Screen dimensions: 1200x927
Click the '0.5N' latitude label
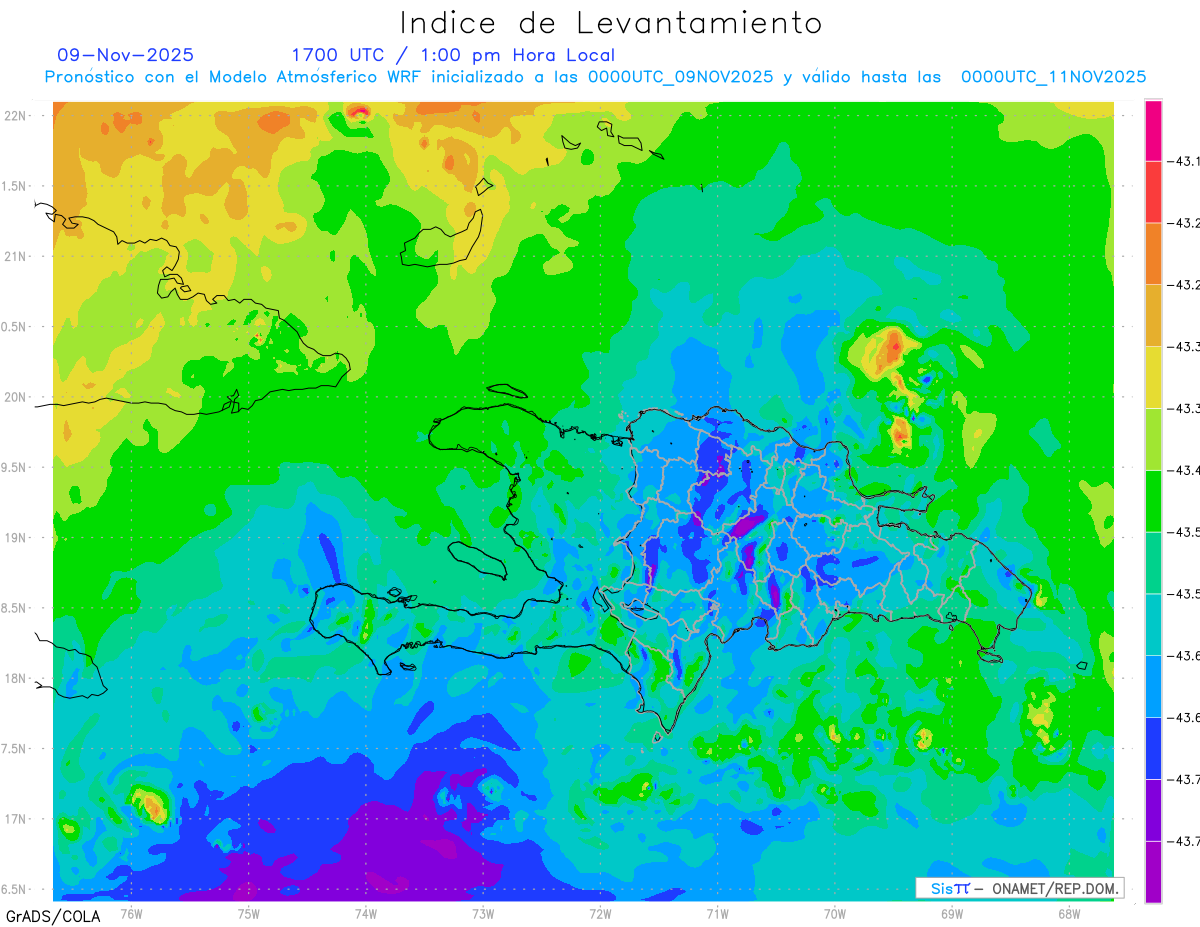click(15, 326)
